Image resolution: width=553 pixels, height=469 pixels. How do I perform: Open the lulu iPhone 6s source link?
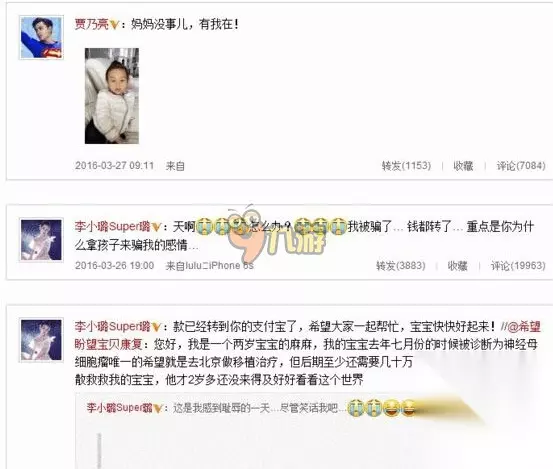[x=209, y=266]
